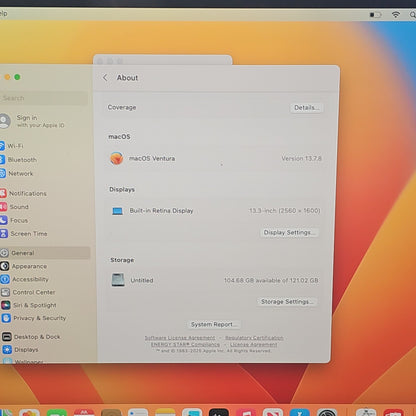This screenshot has height=416, width=416.
Task: Go back using the About header chevron
Action: pyautogui.click(x=105, y=78)
